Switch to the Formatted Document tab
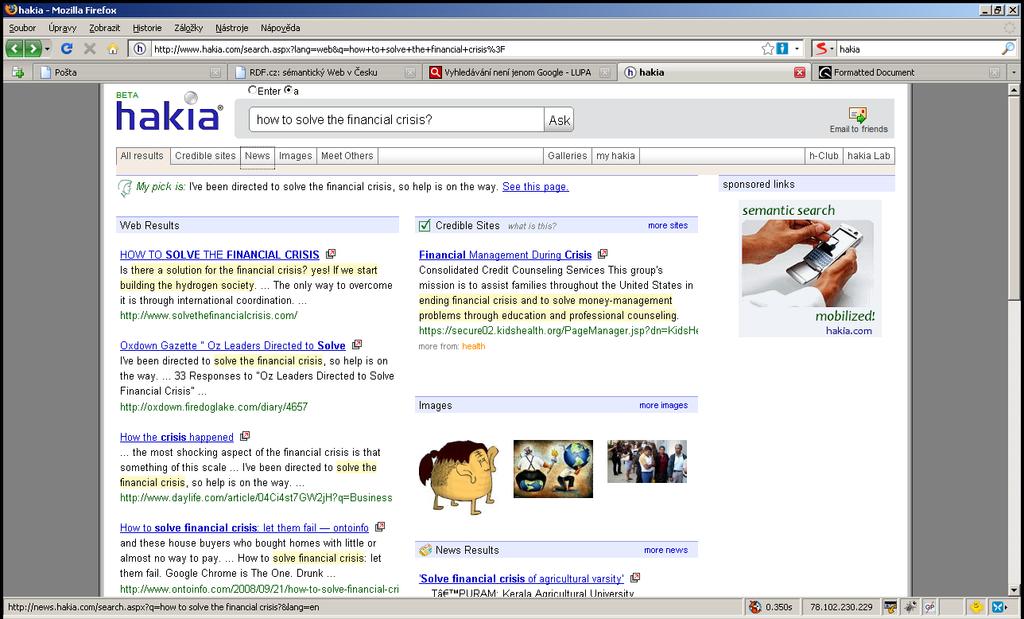This screenshot has width=1024, height=619. pyautogui.click(x=909, y=72)
